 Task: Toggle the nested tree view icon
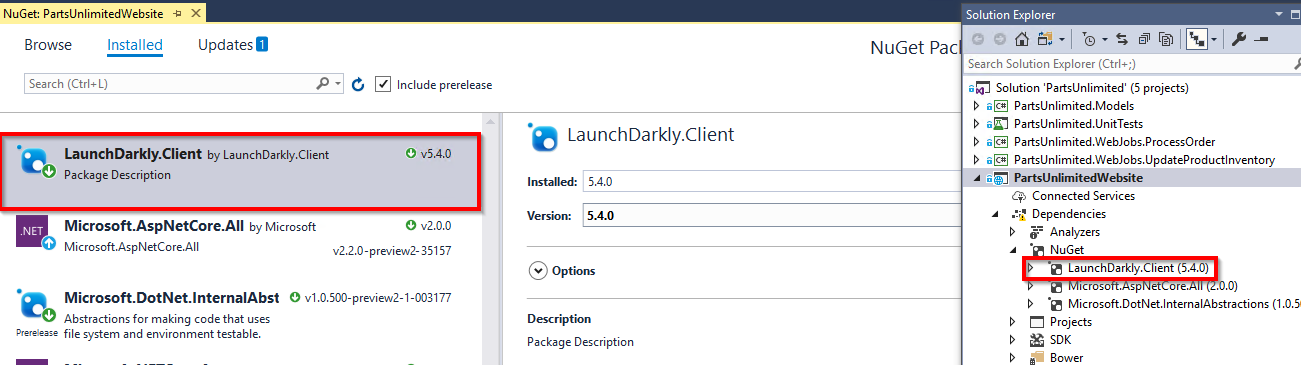pyautogui.click(x=1196, y=40)
